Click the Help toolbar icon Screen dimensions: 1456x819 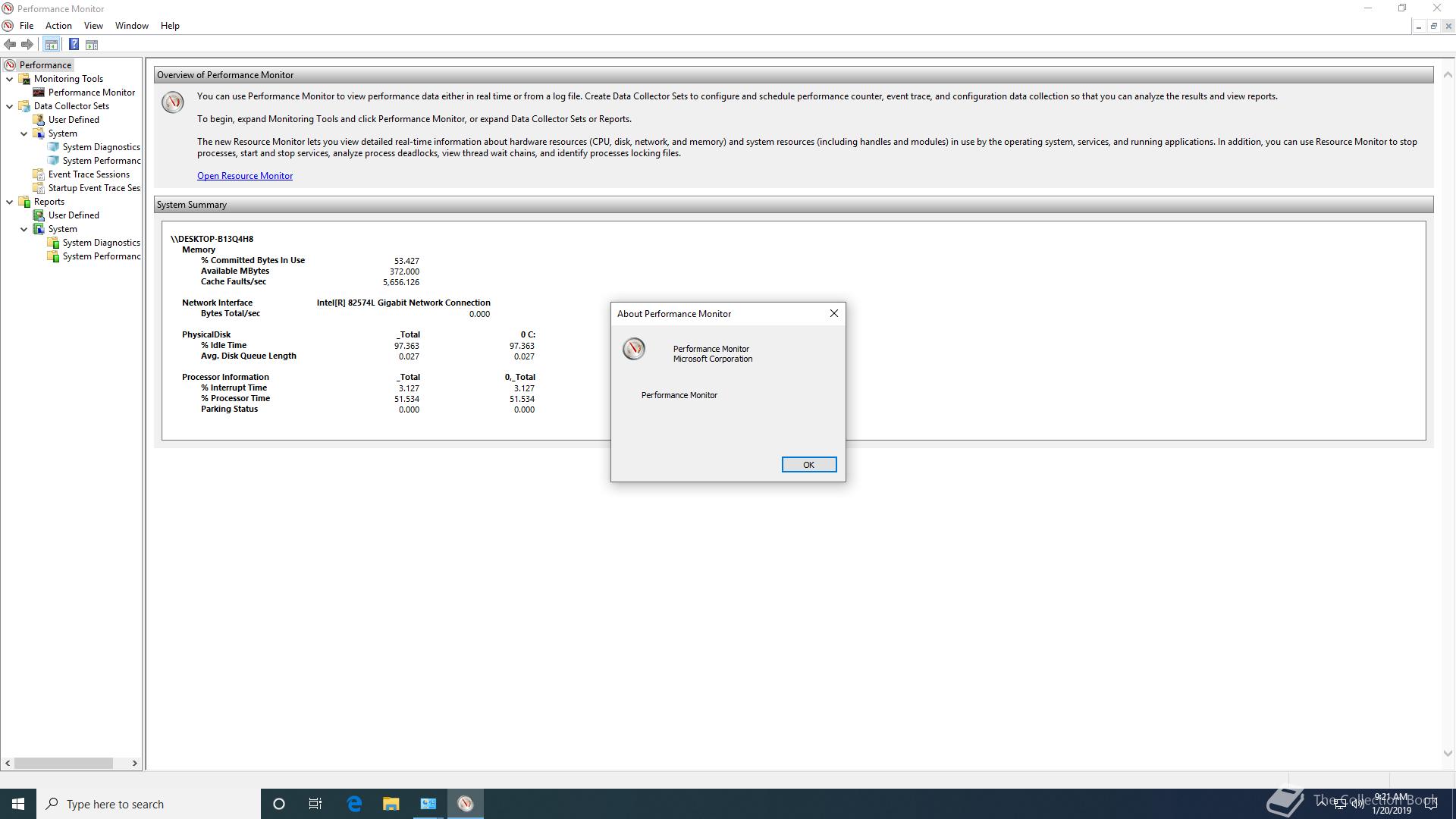pyautogui.click(x=74, y=45)
